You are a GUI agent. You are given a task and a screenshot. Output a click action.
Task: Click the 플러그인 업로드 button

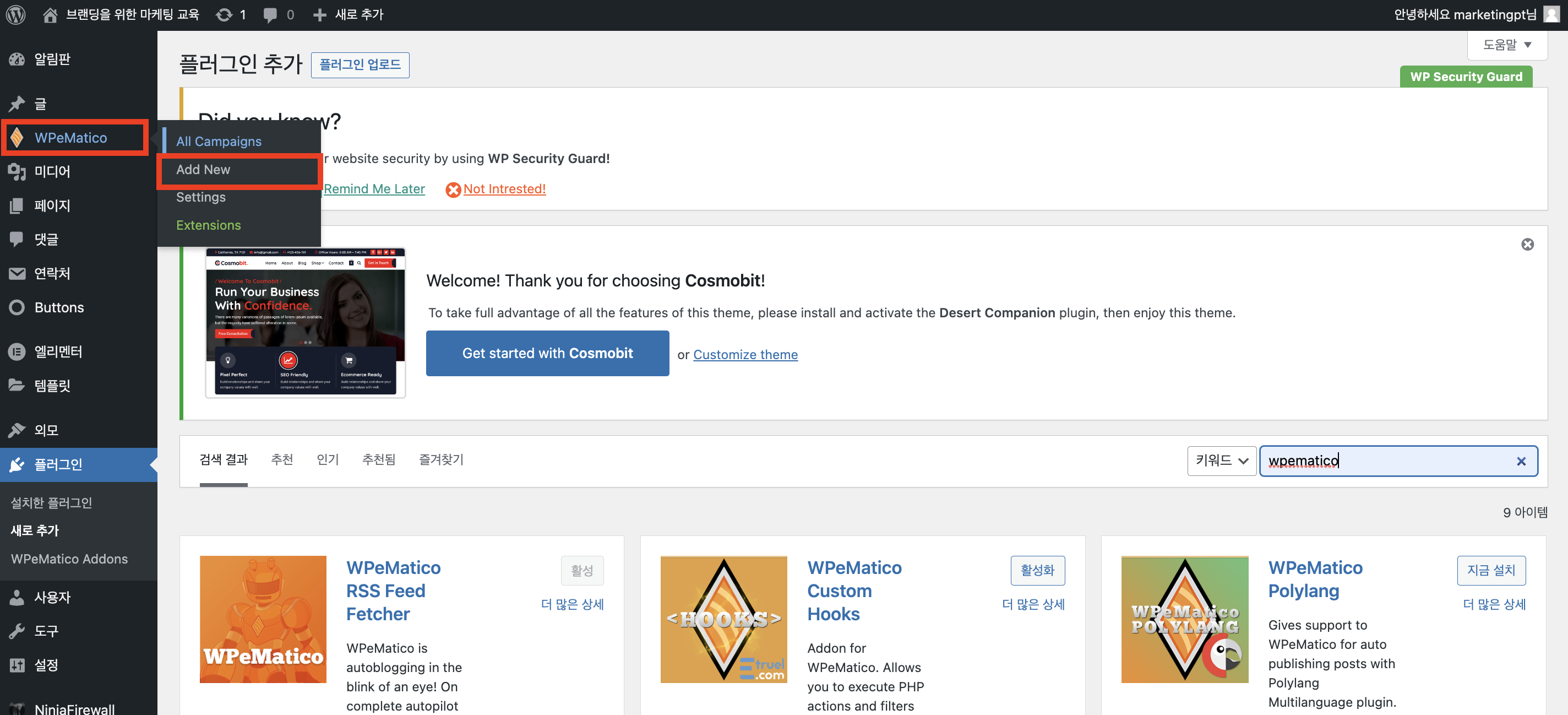point(360,64)
